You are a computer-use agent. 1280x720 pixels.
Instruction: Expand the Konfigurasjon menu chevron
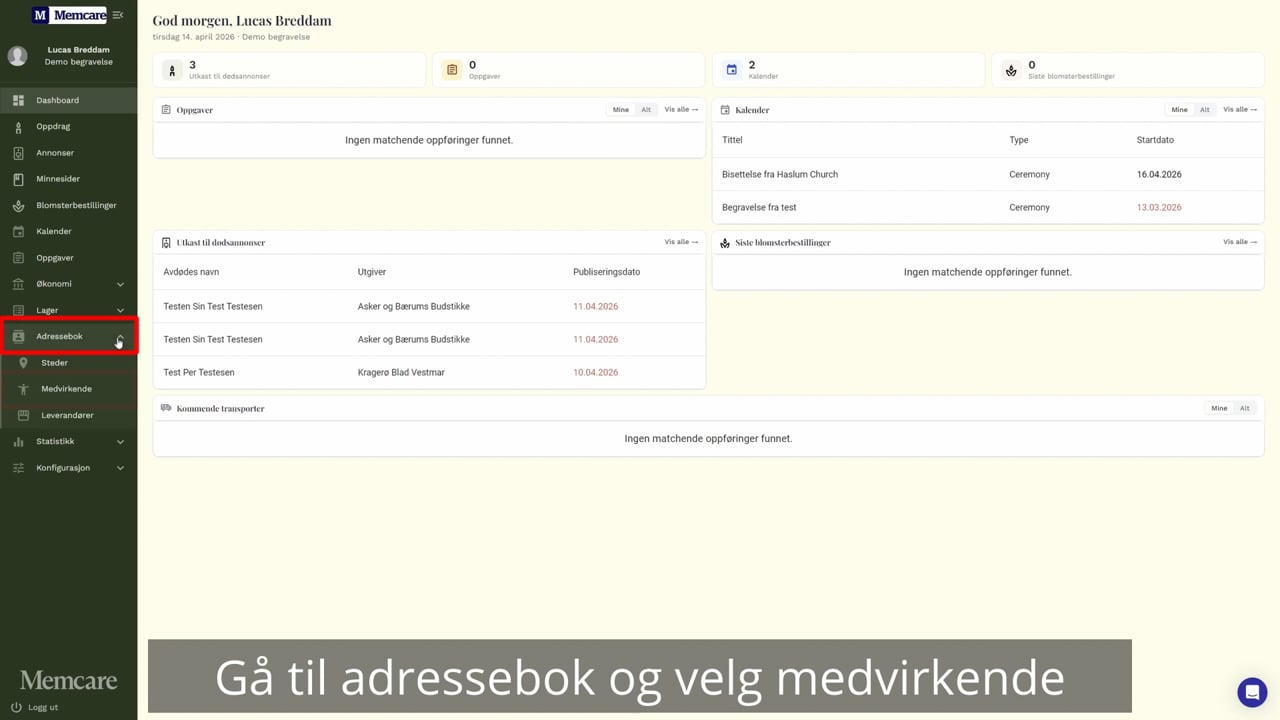[120, 468]
